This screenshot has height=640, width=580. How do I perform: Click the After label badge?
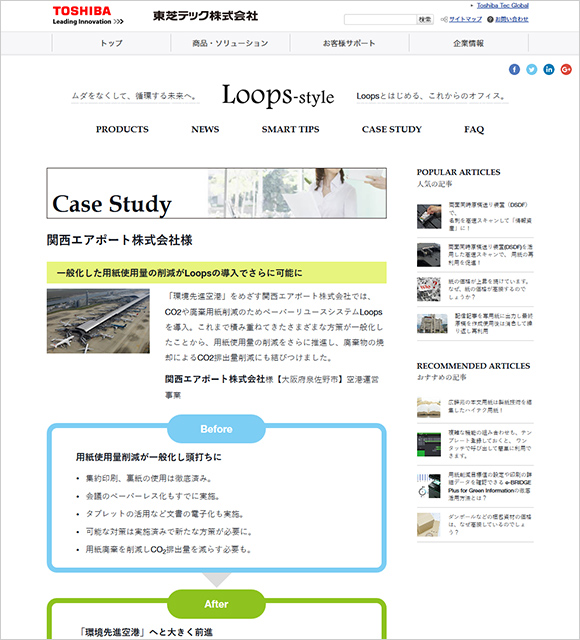(216, 604)
